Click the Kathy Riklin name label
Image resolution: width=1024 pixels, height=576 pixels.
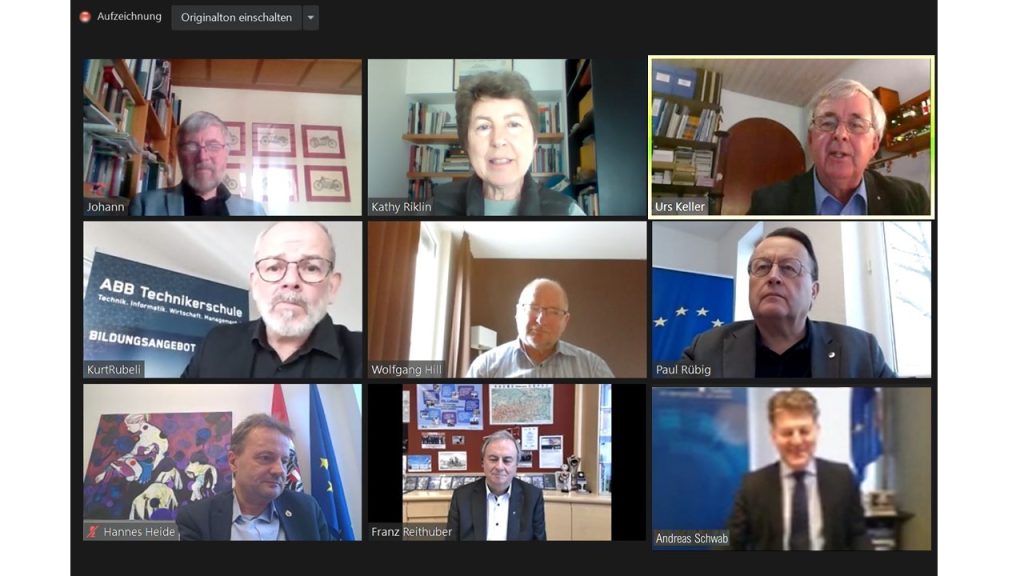point(401,207)
